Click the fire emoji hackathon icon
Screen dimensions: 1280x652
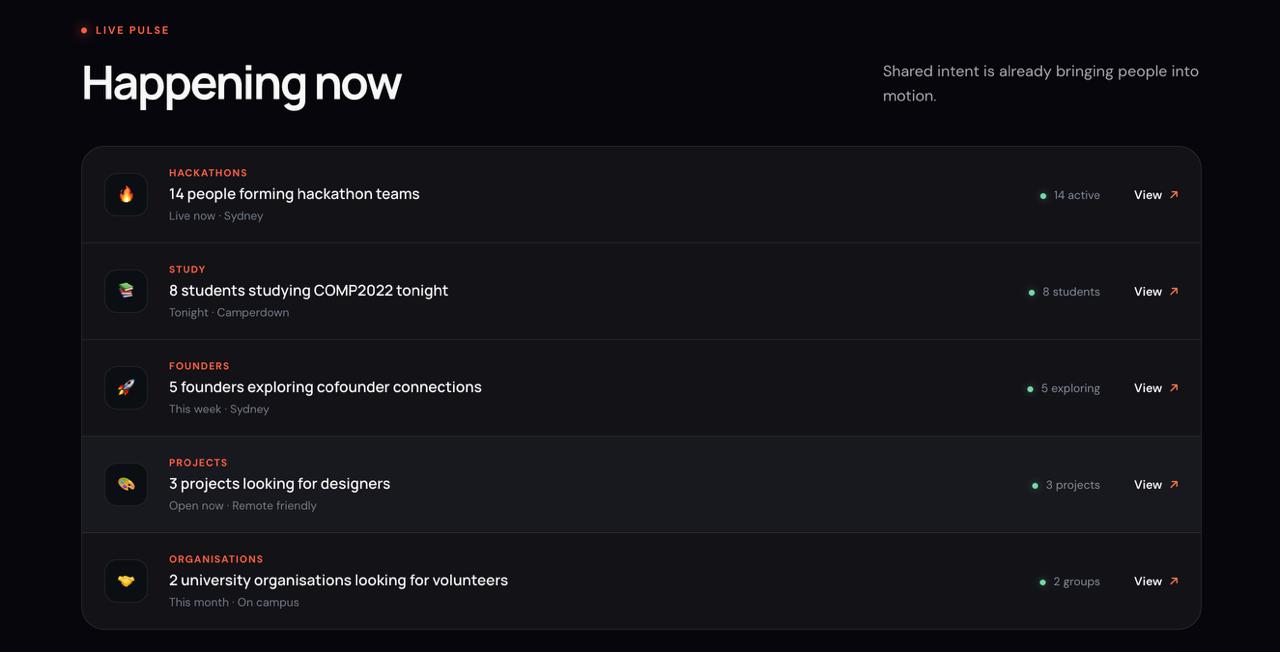coord(126,195)
